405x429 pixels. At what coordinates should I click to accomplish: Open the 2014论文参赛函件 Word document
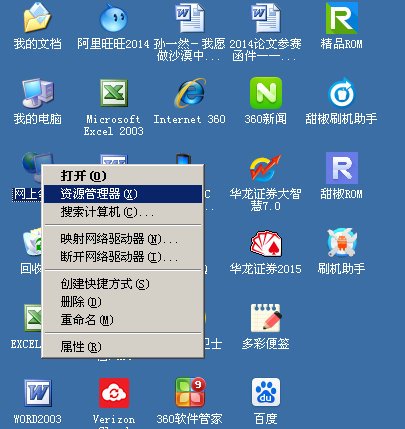click(265, 18)
